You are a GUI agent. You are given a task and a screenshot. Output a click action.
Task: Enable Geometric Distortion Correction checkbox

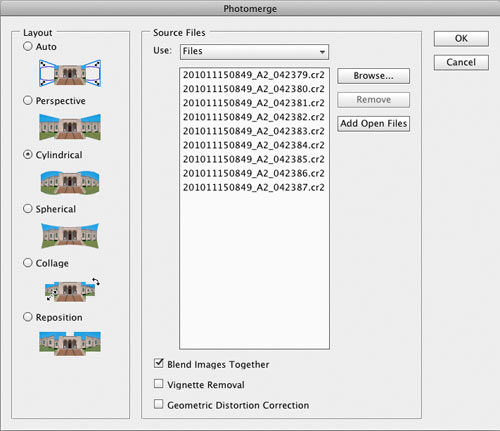[x=159, y=404]
